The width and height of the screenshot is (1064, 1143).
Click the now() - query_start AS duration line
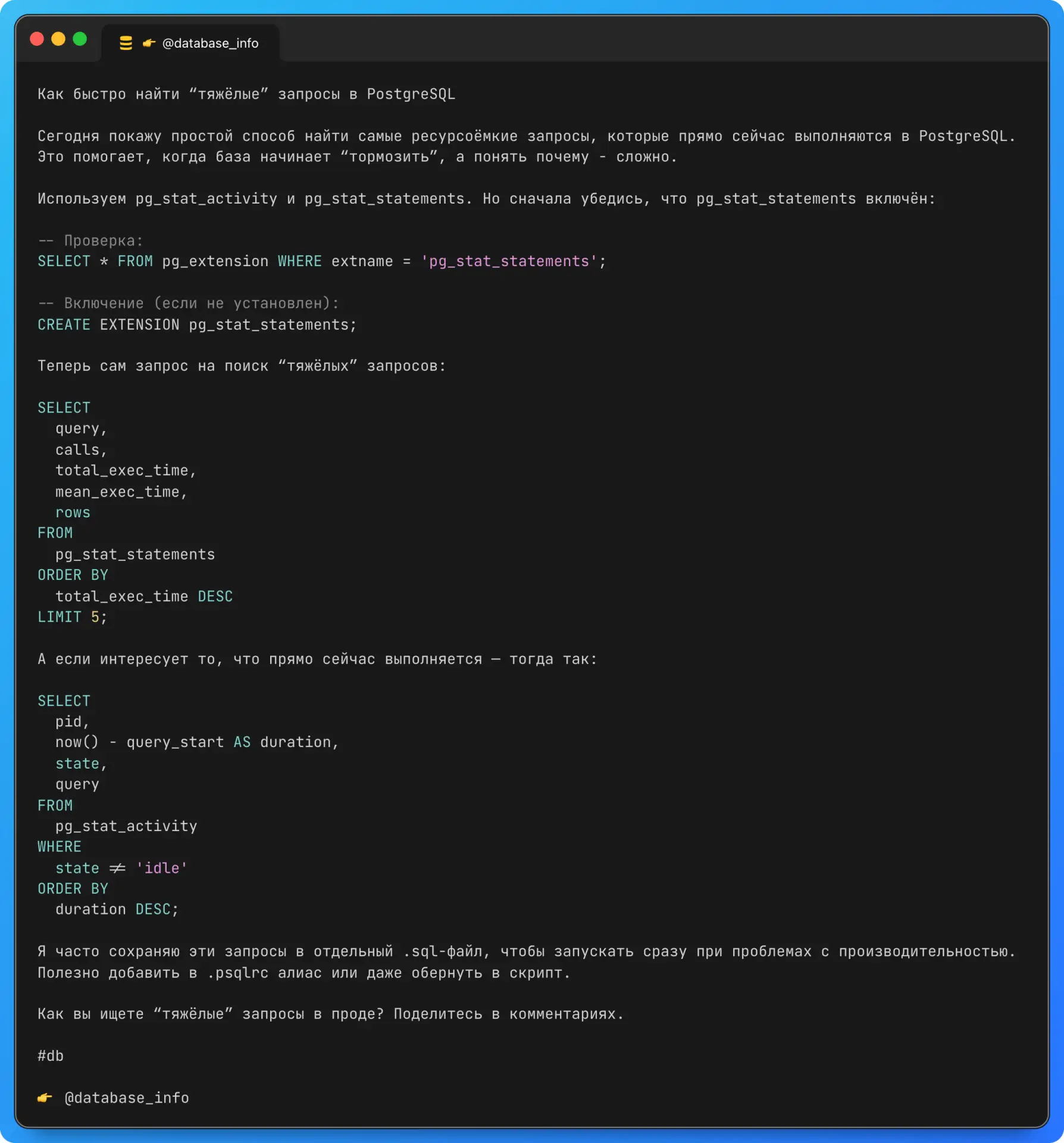[x=197, y=742]
